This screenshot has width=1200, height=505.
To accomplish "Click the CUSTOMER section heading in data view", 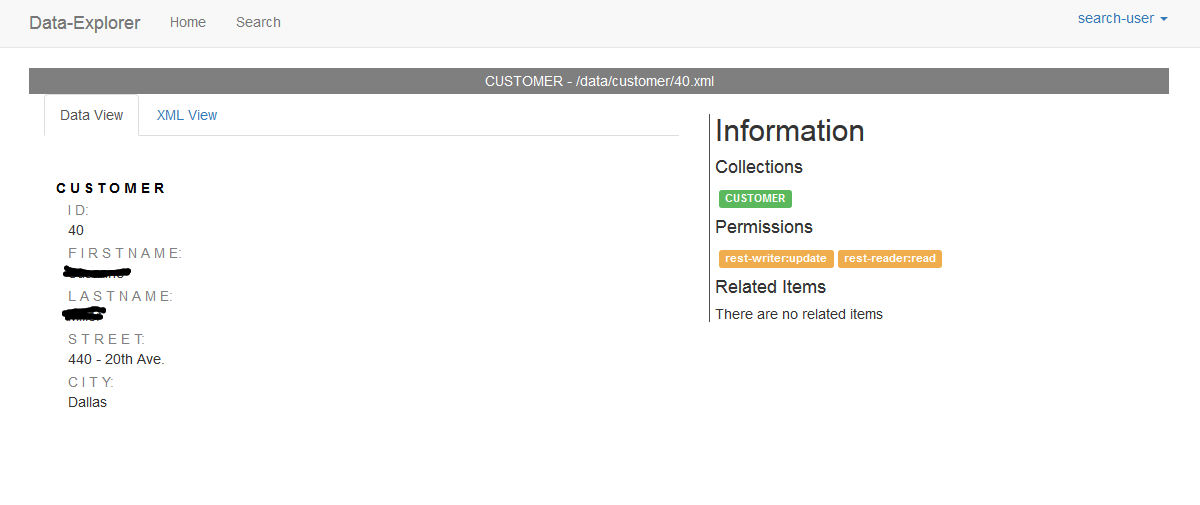I will (x=111, y=188).
